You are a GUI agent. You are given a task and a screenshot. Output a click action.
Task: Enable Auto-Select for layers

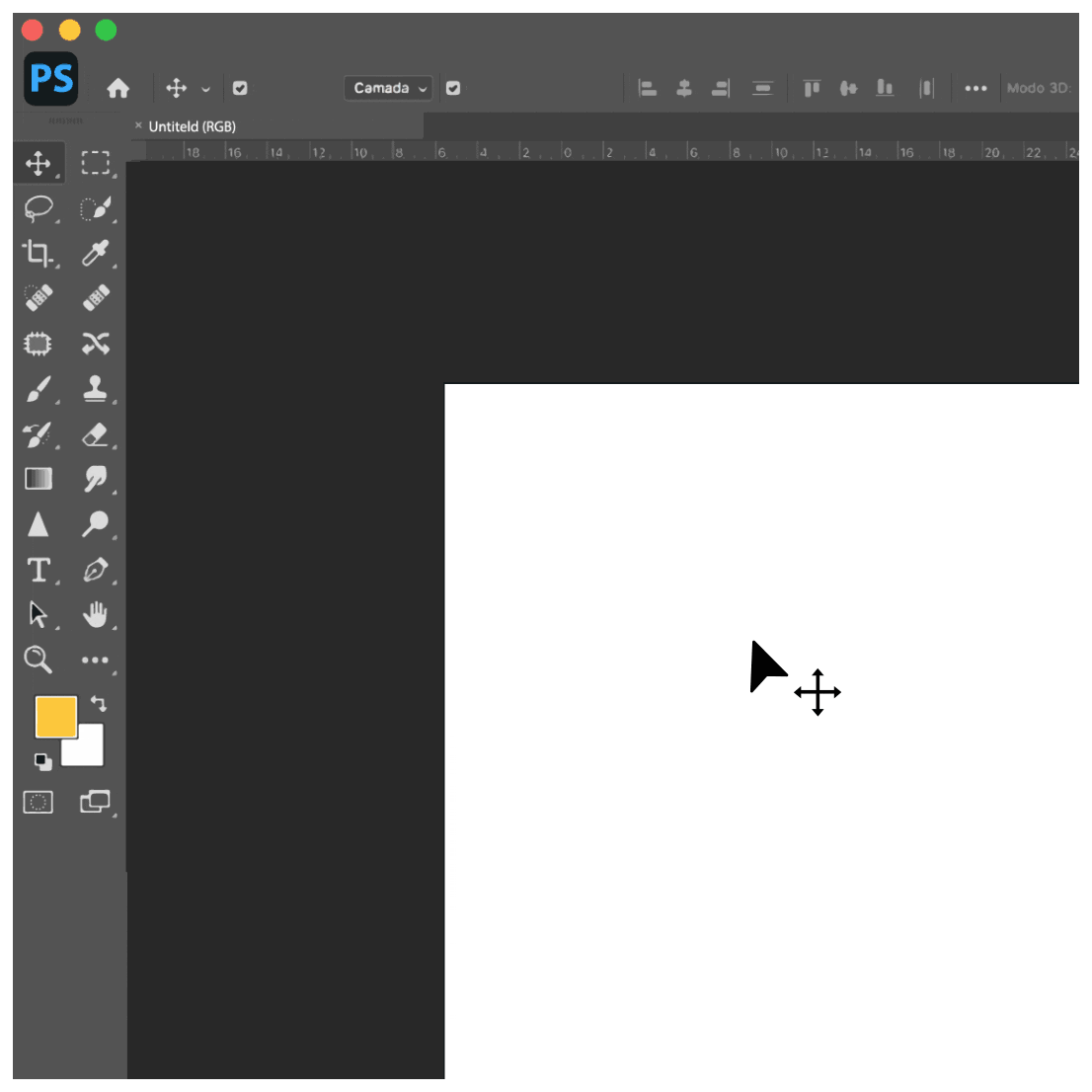pyautogui.click(x=240, y=88)
